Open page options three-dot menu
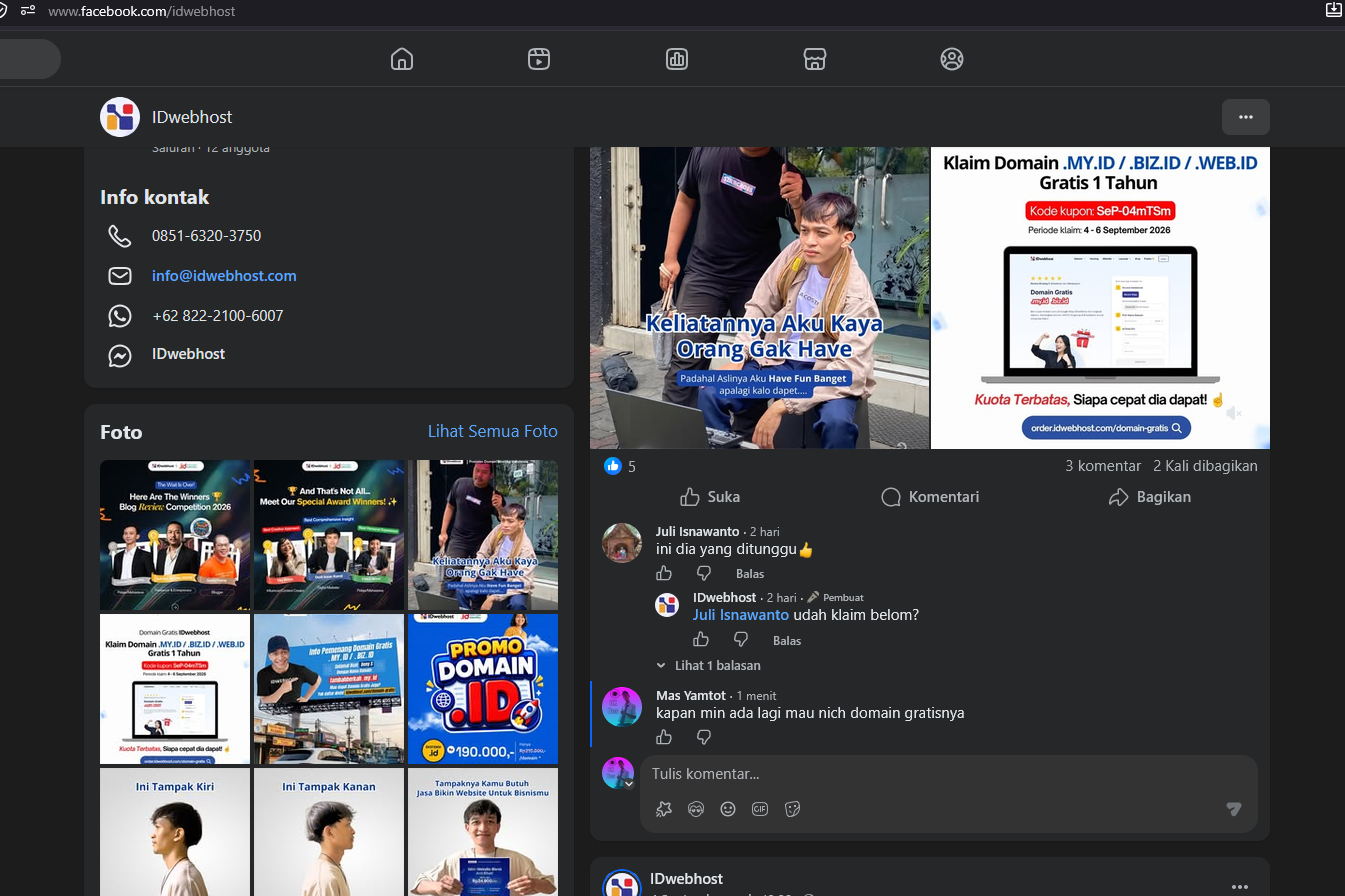1345x896 pixels. 1246,117
